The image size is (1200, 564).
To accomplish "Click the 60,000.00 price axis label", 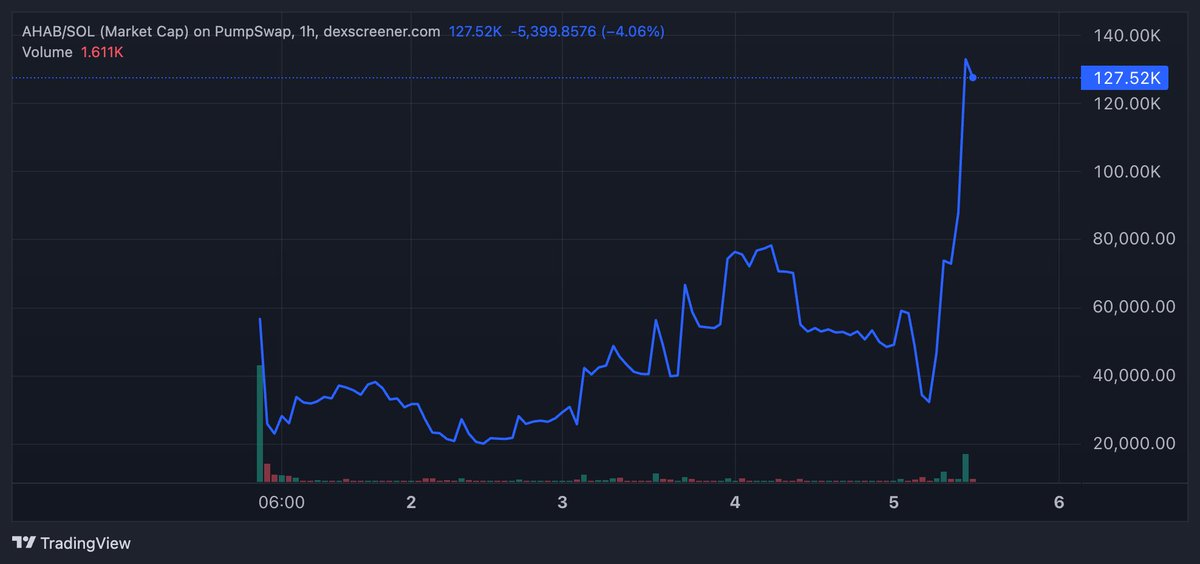I will [x=1132, y=307].
